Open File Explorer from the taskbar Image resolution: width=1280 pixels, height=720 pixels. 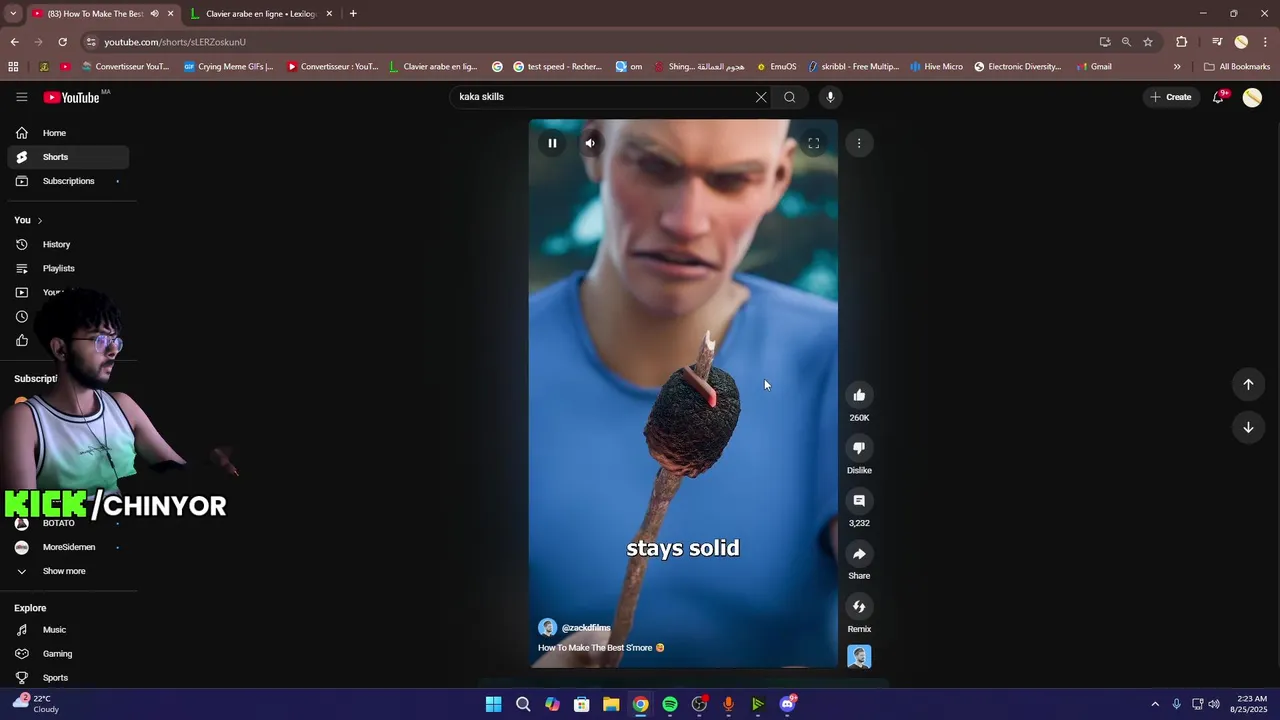tap(611, 704)
